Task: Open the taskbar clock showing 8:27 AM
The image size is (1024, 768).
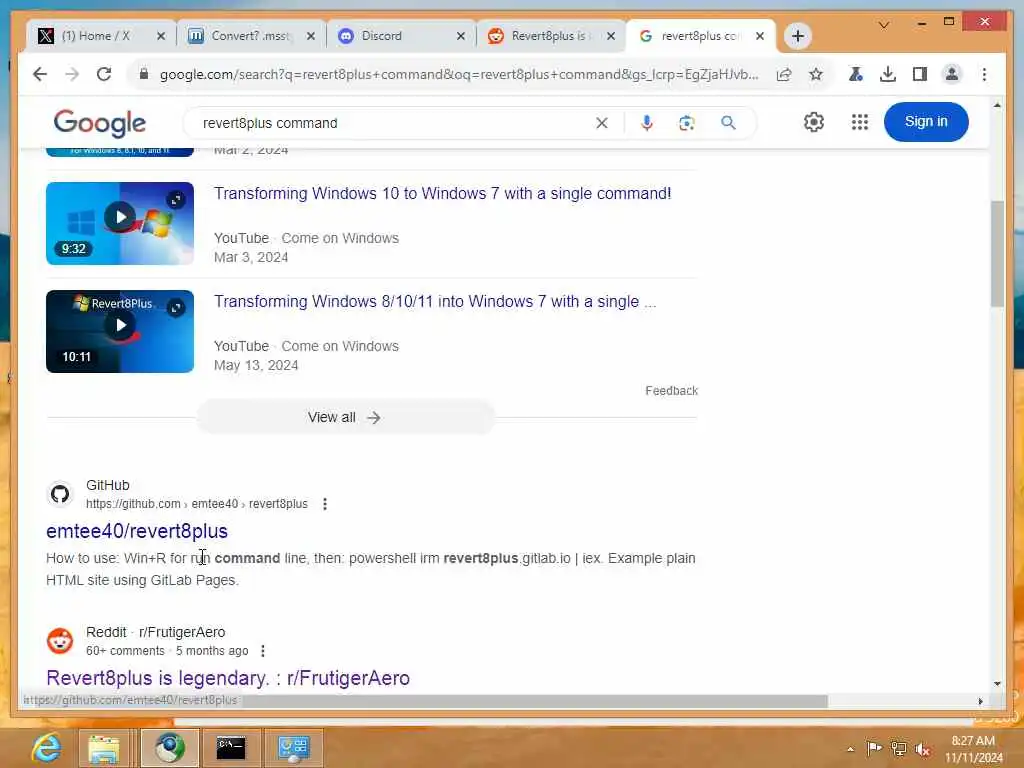Action: (973, 749)
